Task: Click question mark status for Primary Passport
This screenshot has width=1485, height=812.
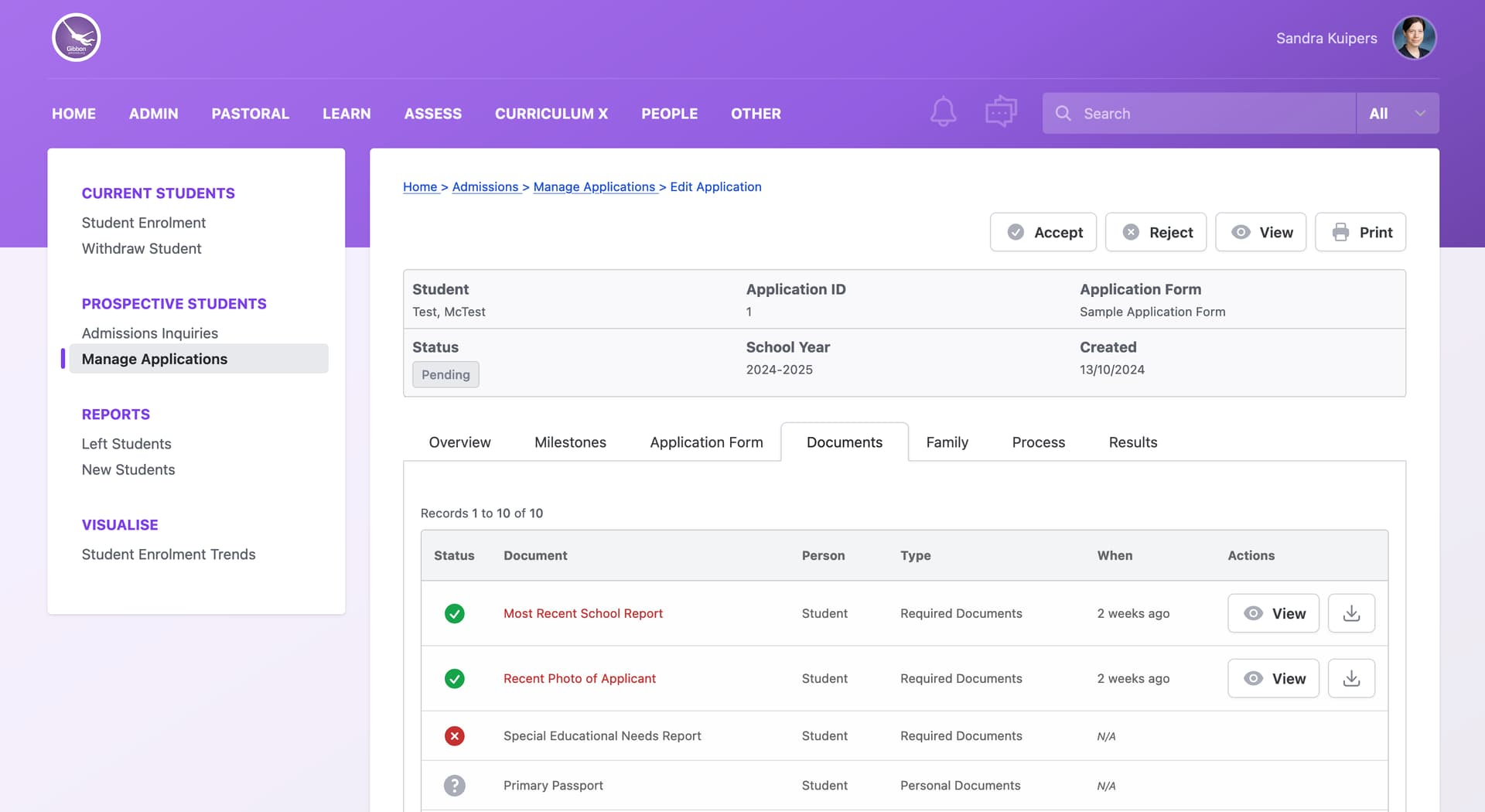Action: (x=455, y=785)
